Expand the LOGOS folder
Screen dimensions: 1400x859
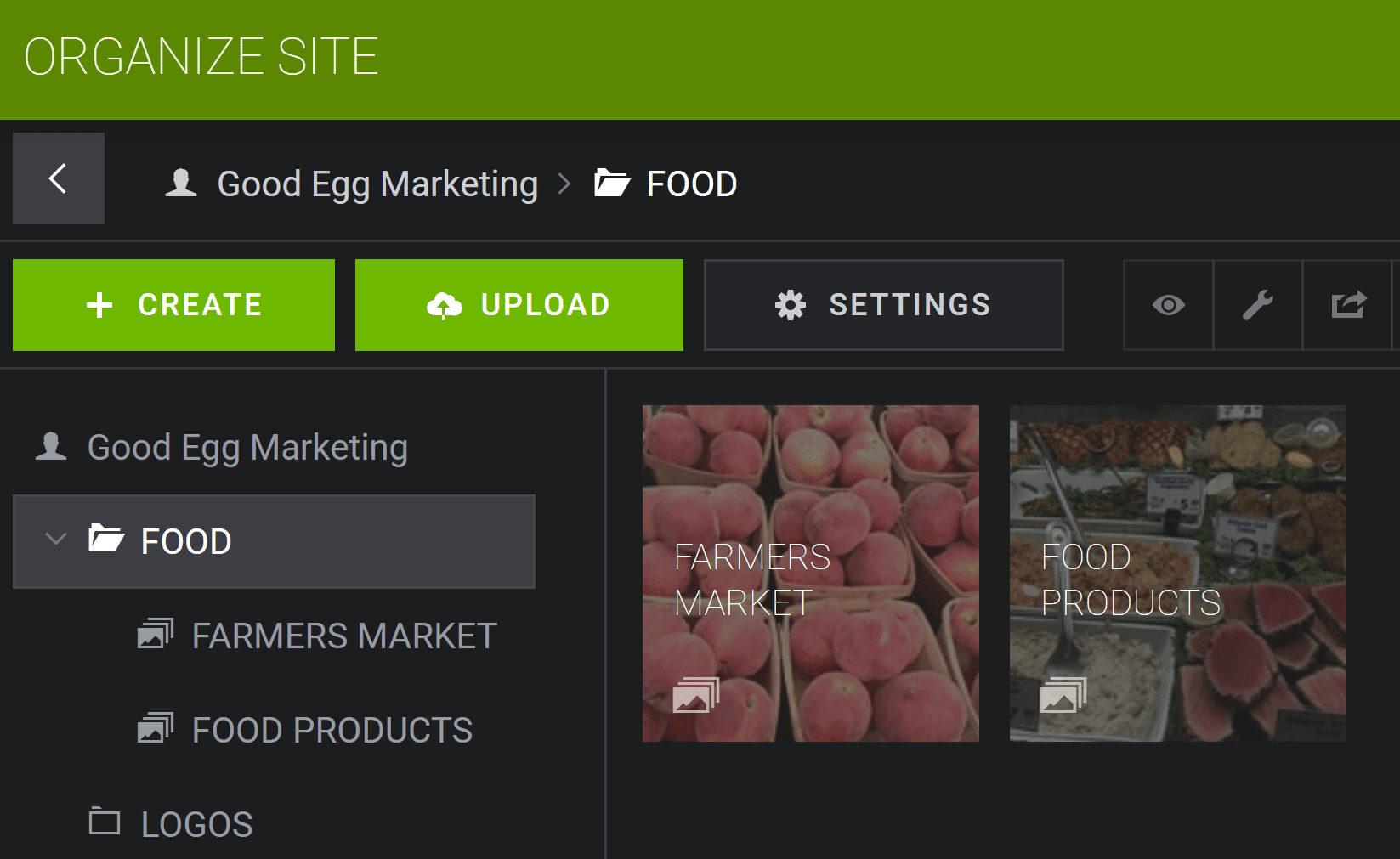coord(196,821)
